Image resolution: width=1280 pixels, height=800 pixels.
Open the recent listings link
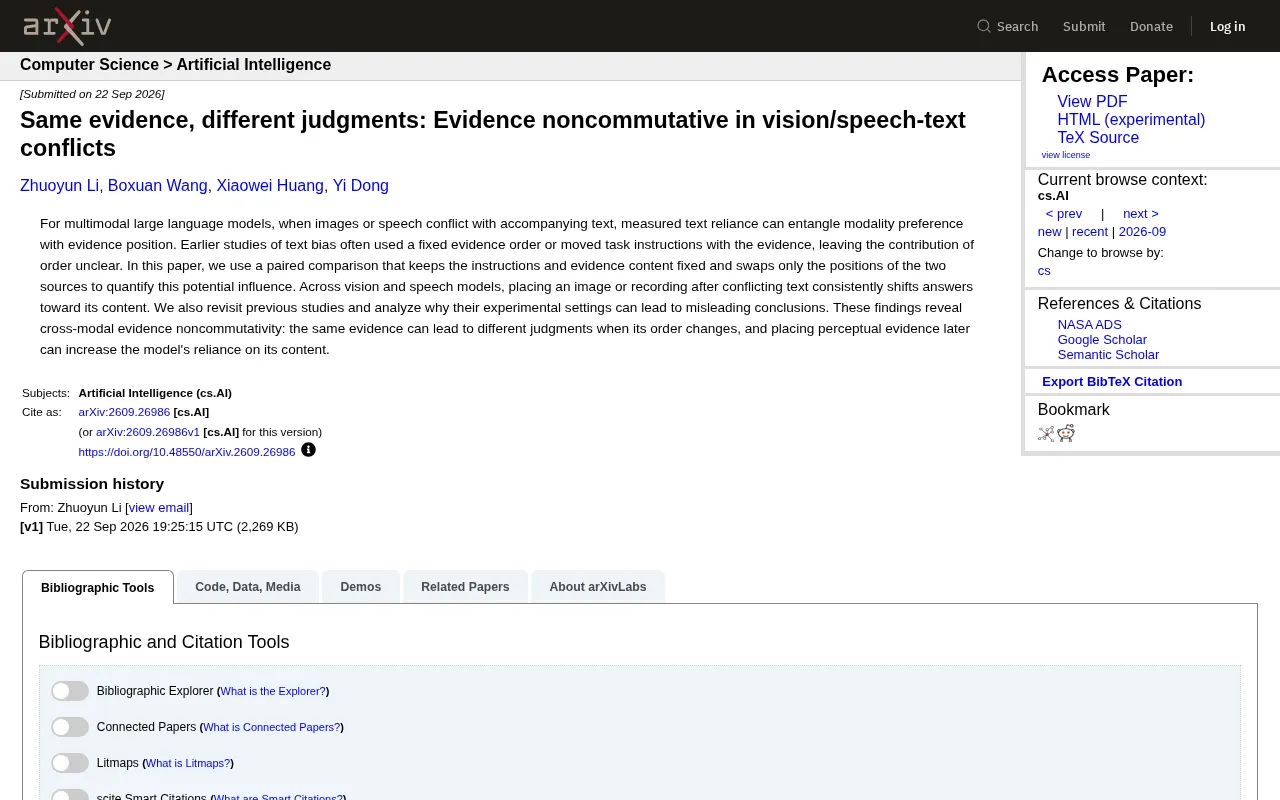click(1090, 232)
